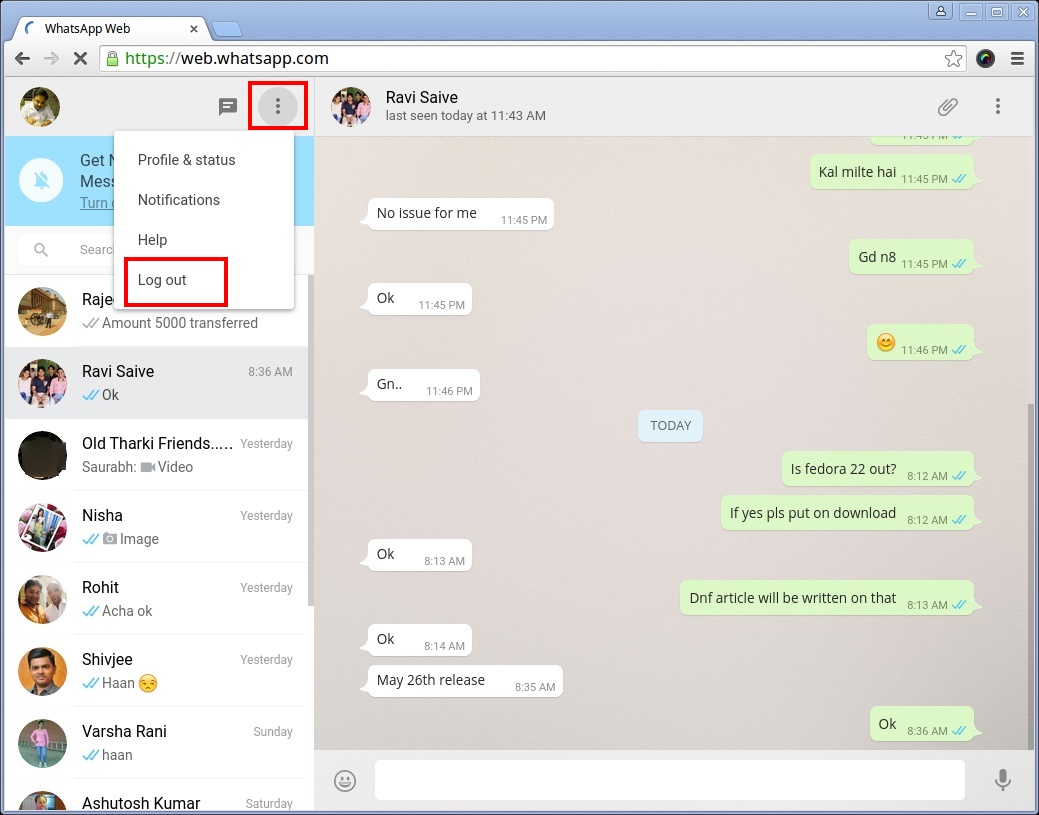Click Nisha's avatar in chat list
The image size is (1039, 815).
tap(42, 527)
